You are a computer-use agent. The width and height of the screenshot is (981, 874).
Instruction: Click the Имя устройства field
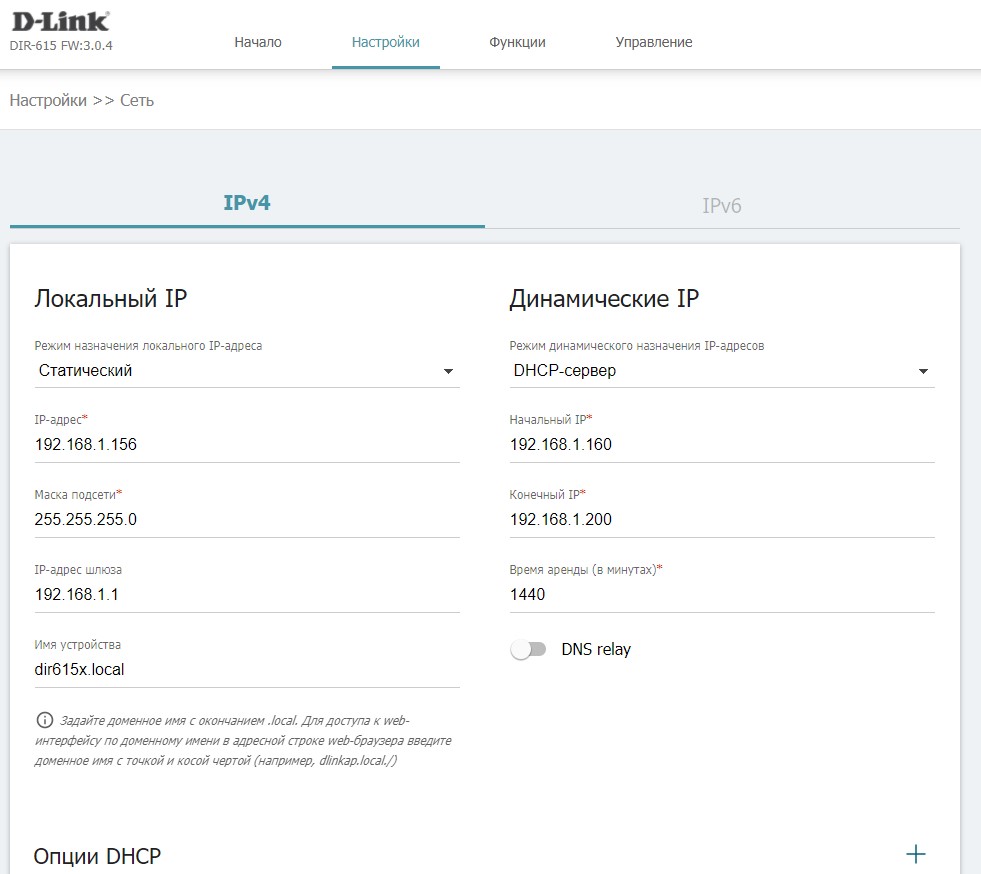coord(246,670)
